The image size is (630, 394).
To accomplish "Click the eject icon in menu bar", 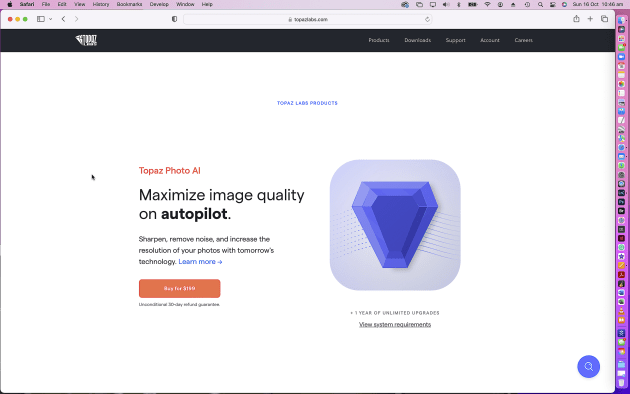I will 513,4.
